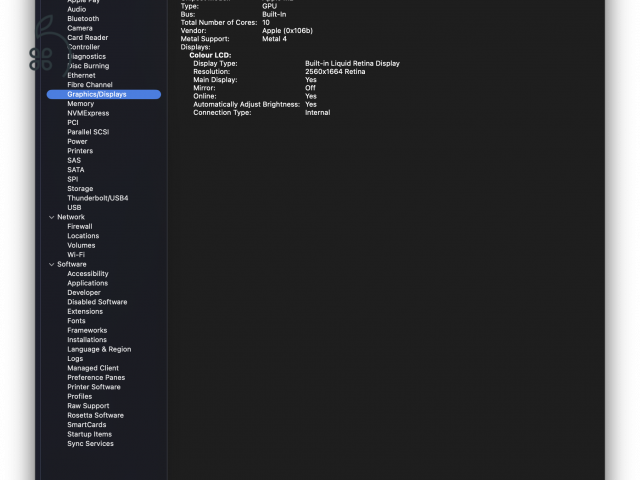This screenshot has height=480, width=640.
Task: Collapse the Software section chevron
Action: pyautogui.click(x=51, y=264)
